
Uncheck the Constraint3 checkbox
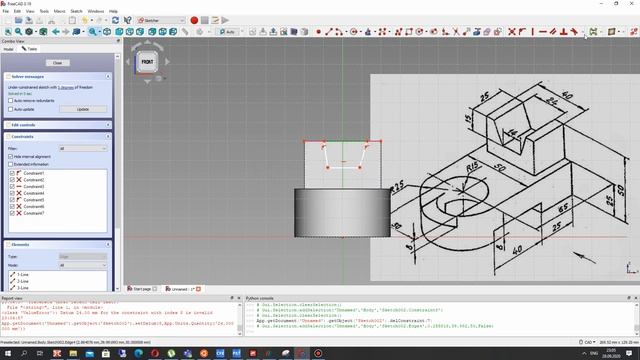click(x=12, y=187)
